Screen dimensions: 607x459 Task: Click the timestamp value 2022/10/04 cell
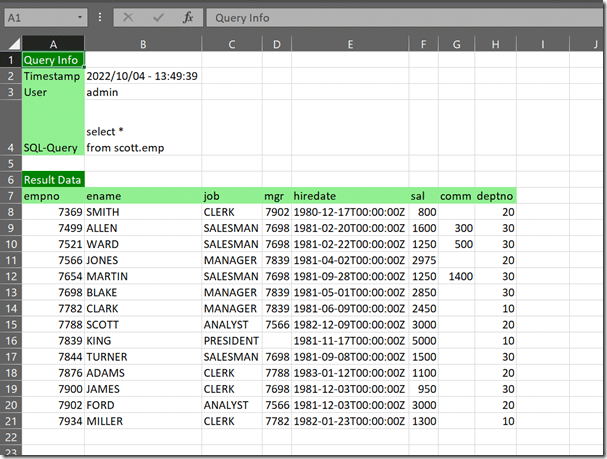142,76
